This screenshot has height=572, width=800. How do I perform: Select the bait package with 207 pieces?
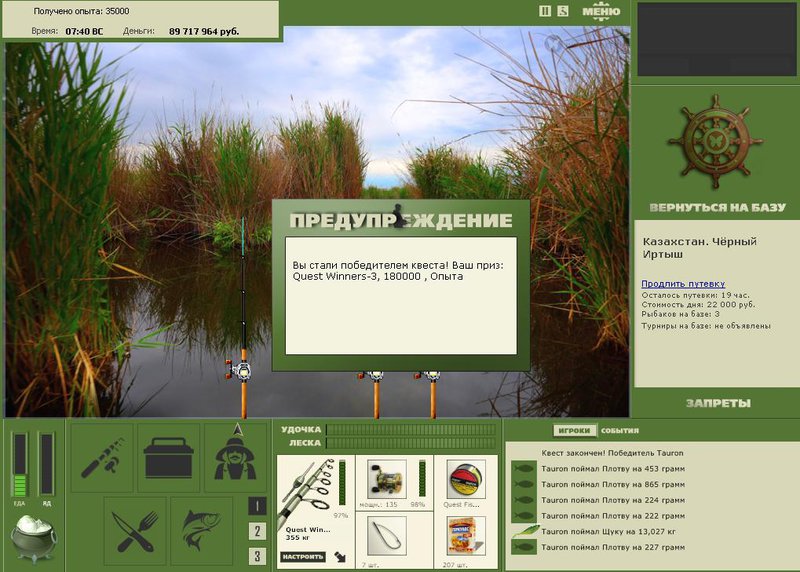coord(466,536)
